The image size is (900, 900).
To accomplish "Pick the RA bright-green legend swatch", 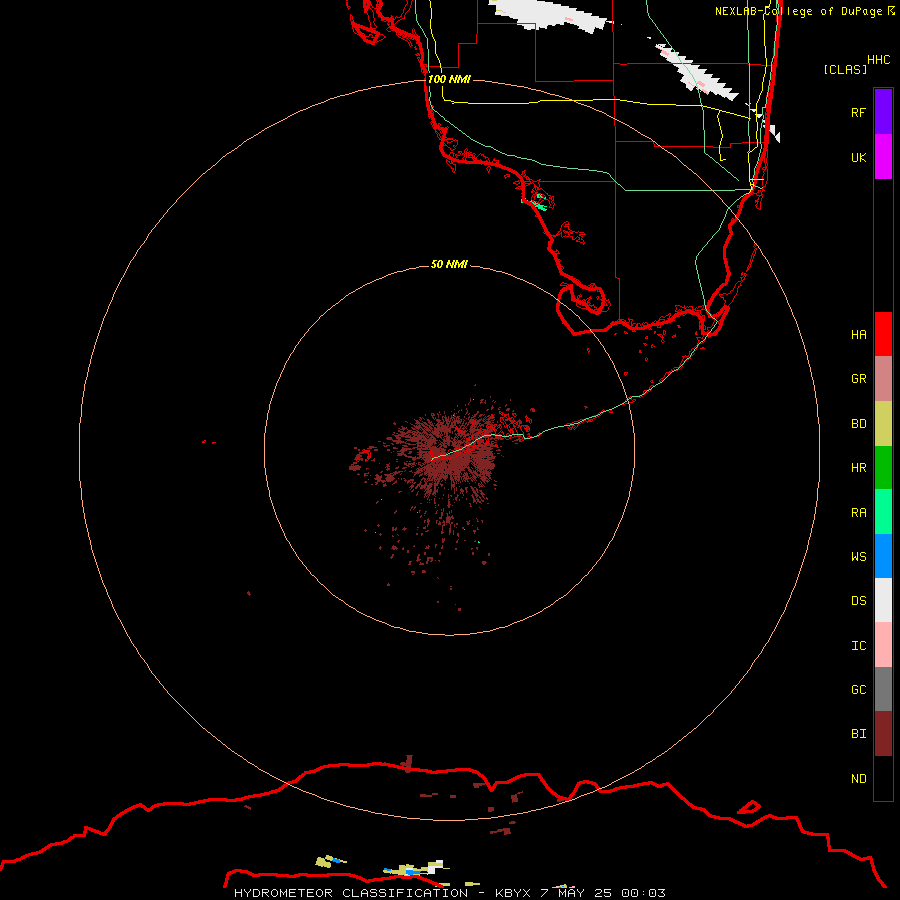I will 883,512.
